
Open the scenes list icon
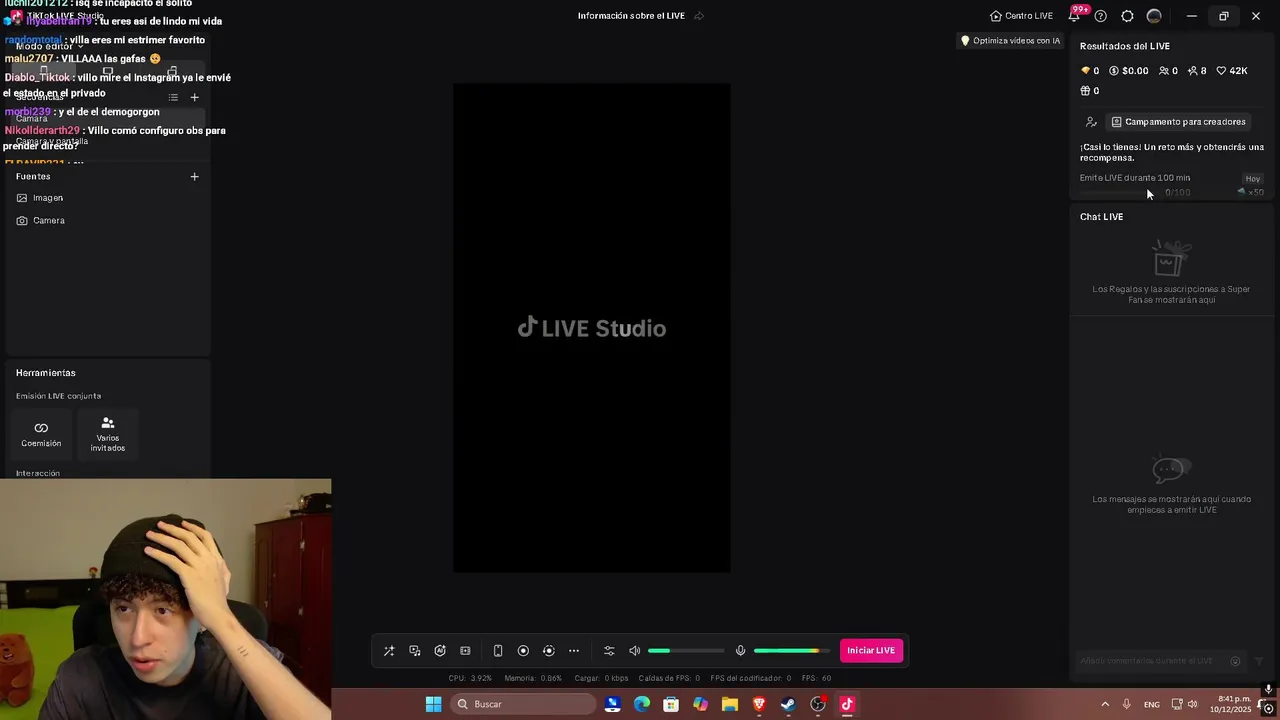[173, 97]
